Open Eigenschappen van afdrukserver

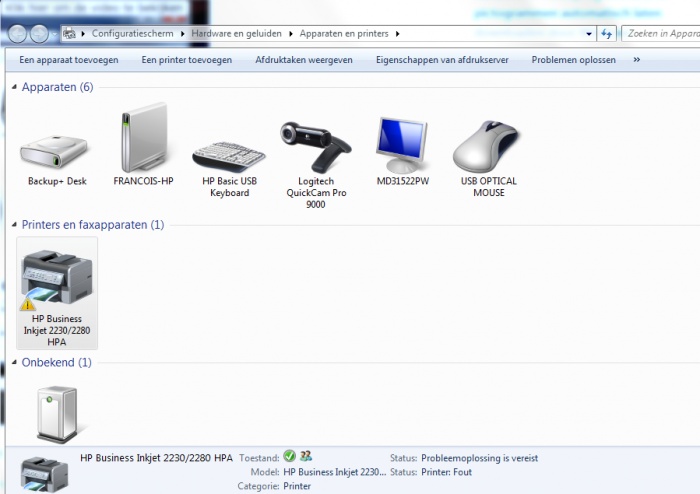[442, 60]
